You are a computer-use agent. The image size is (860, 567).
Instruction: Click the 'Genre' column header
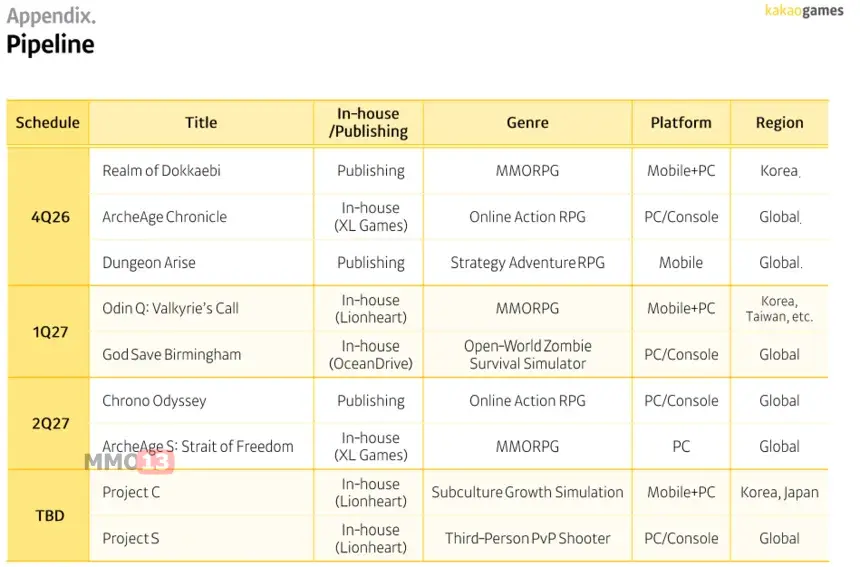click(527, 122)
